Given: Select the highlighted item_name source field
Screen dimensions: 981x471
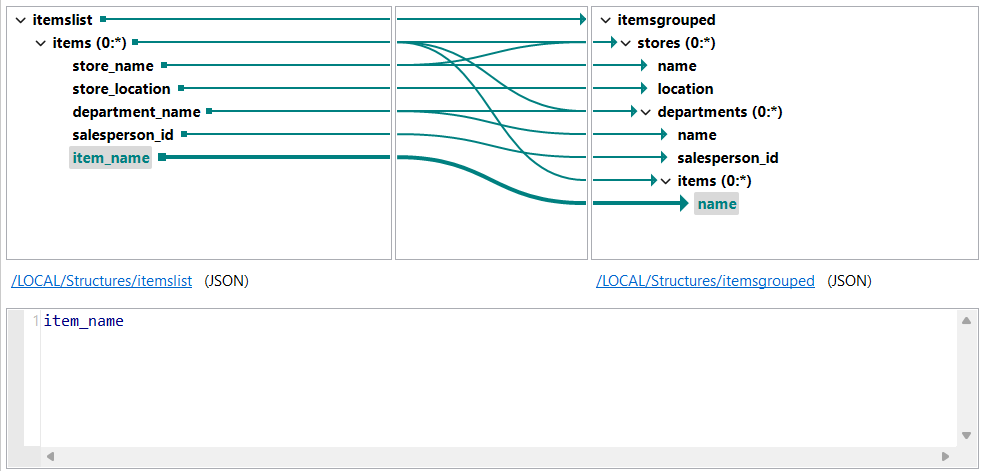Looking at the screenshot, I should point(111,158).
